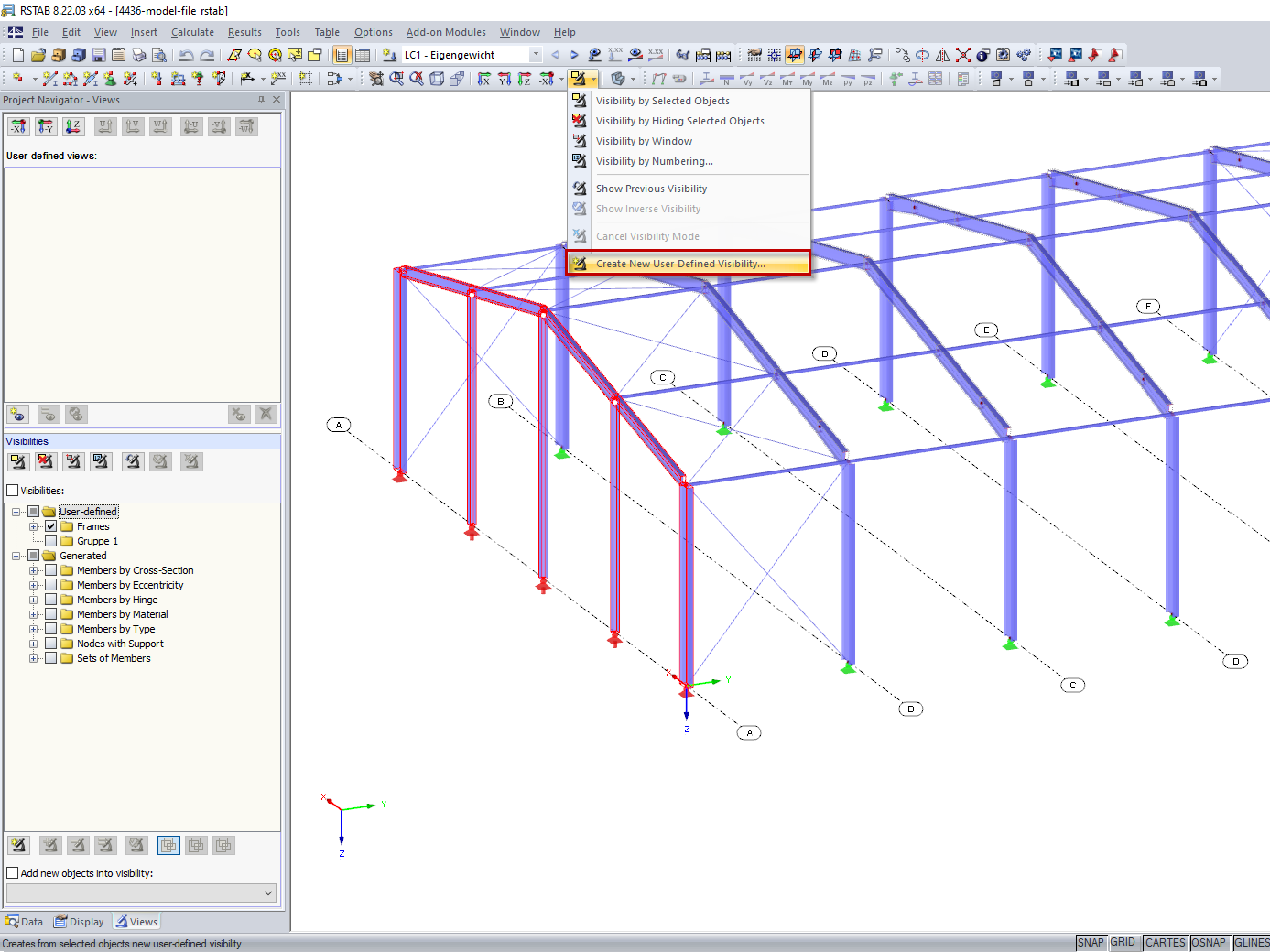Click Visibility by Hiding Selected Objects panel icon
This screenshot has height=952, width=1270.
tap(47, 461)
